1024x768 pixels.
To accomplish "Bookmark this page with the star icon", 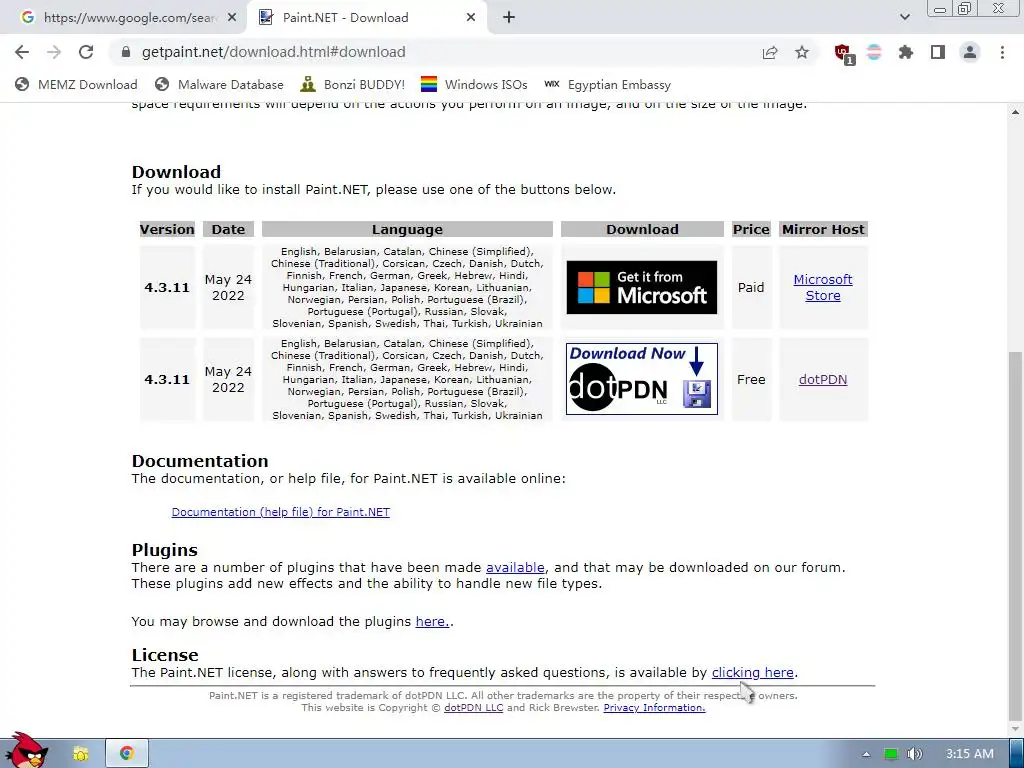I will [802, 52].
